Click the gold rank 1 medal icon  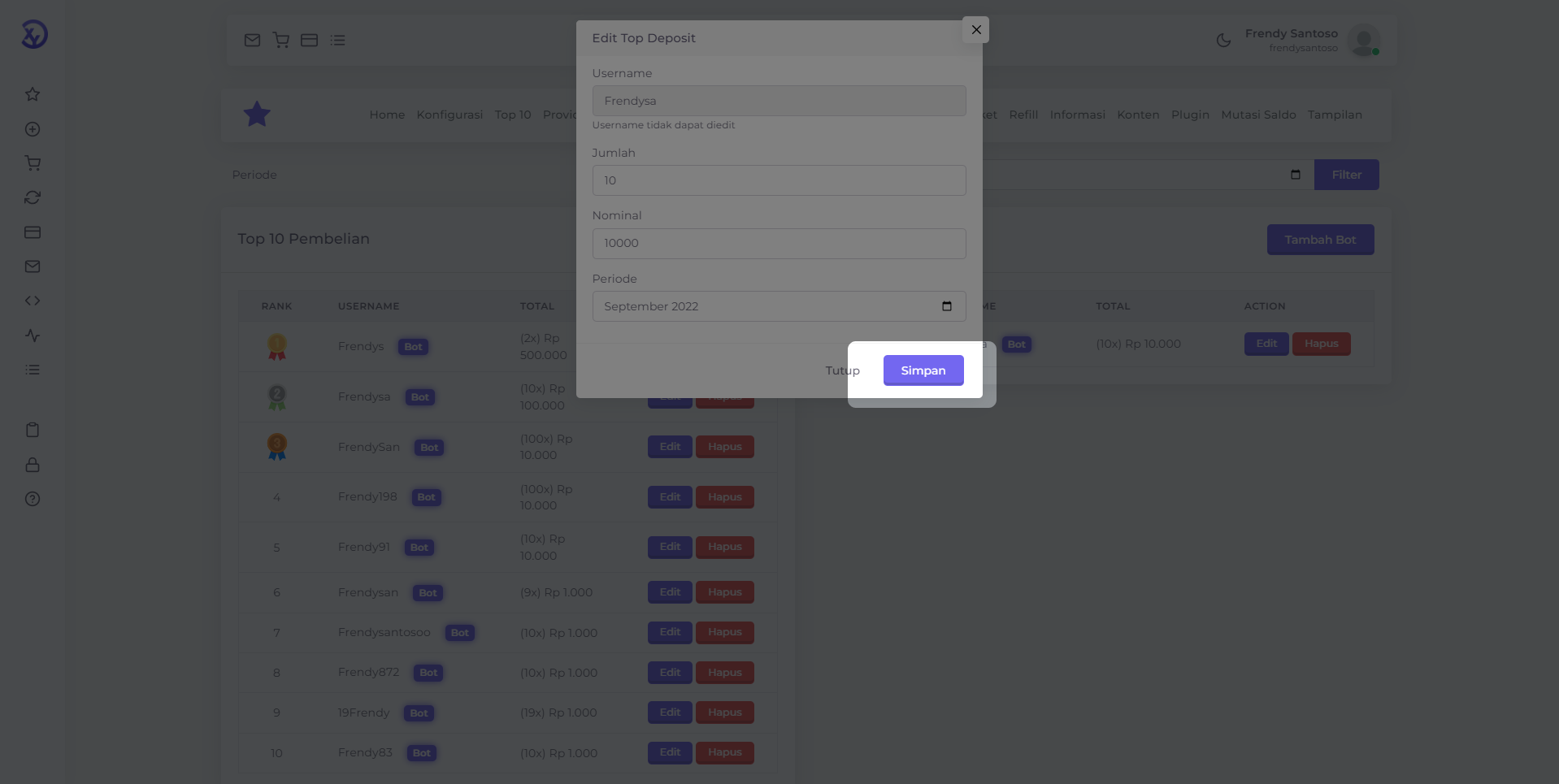(x=277, y=347)
